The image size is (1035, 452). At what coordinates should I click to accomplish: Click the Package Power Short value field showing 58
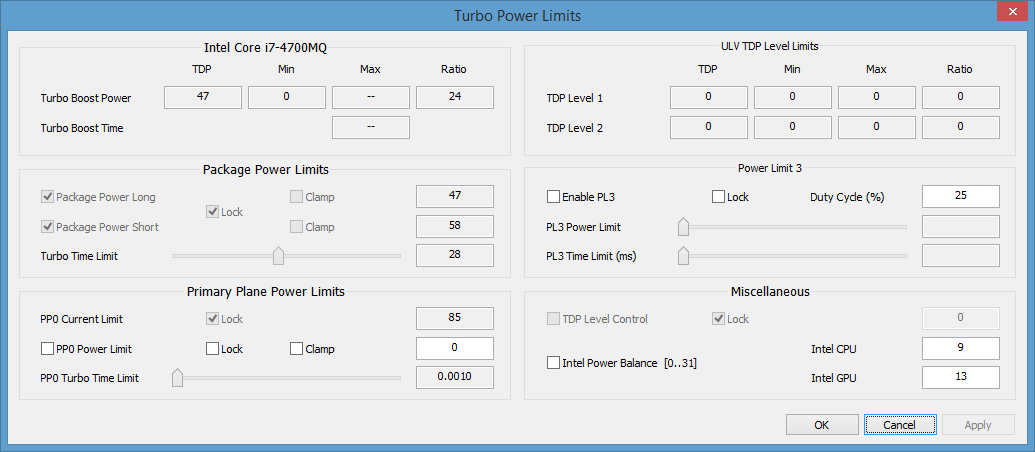455,226
